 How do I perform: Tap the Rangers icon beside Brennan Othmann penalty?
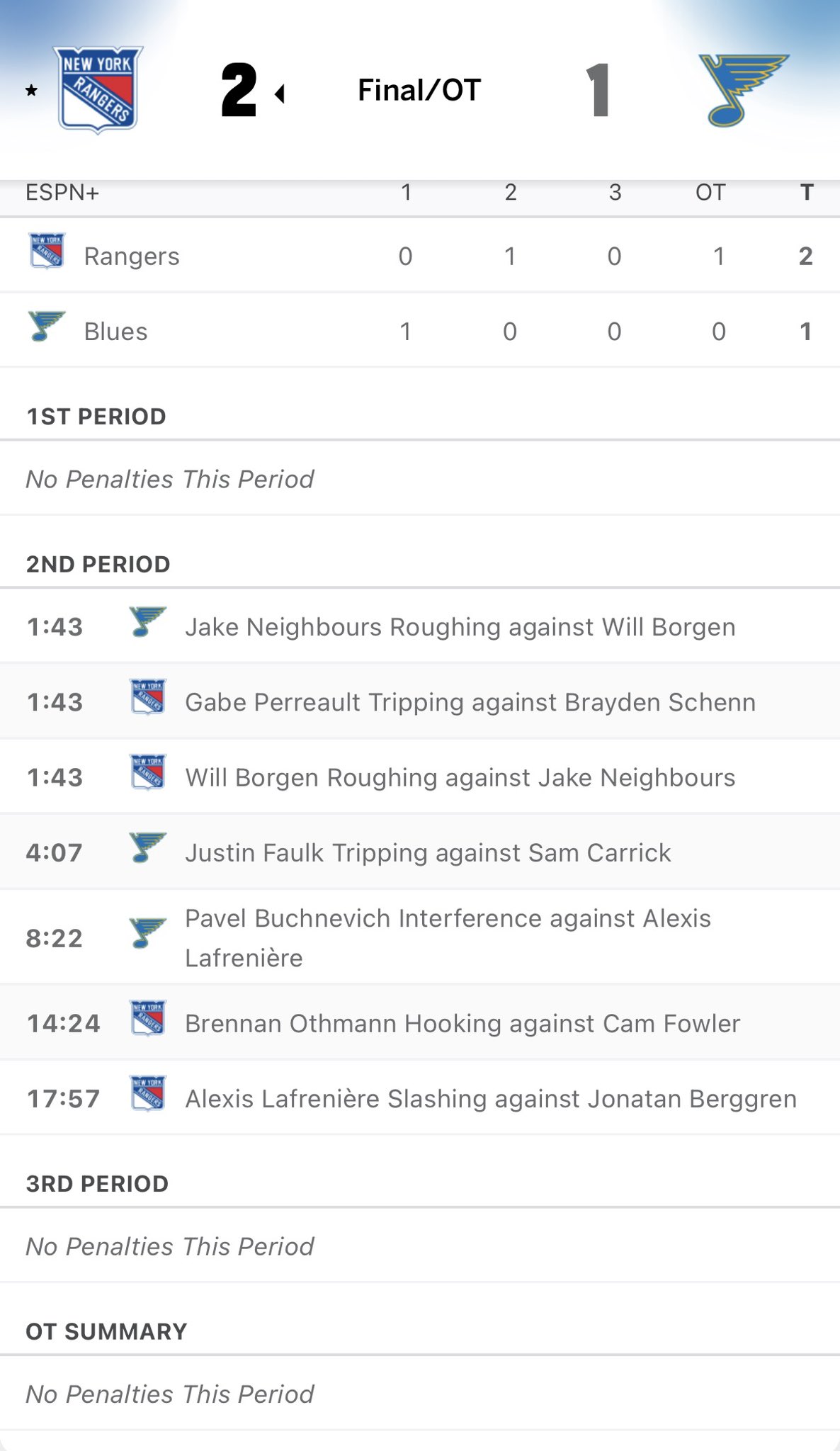click(x=148, y=1018)
